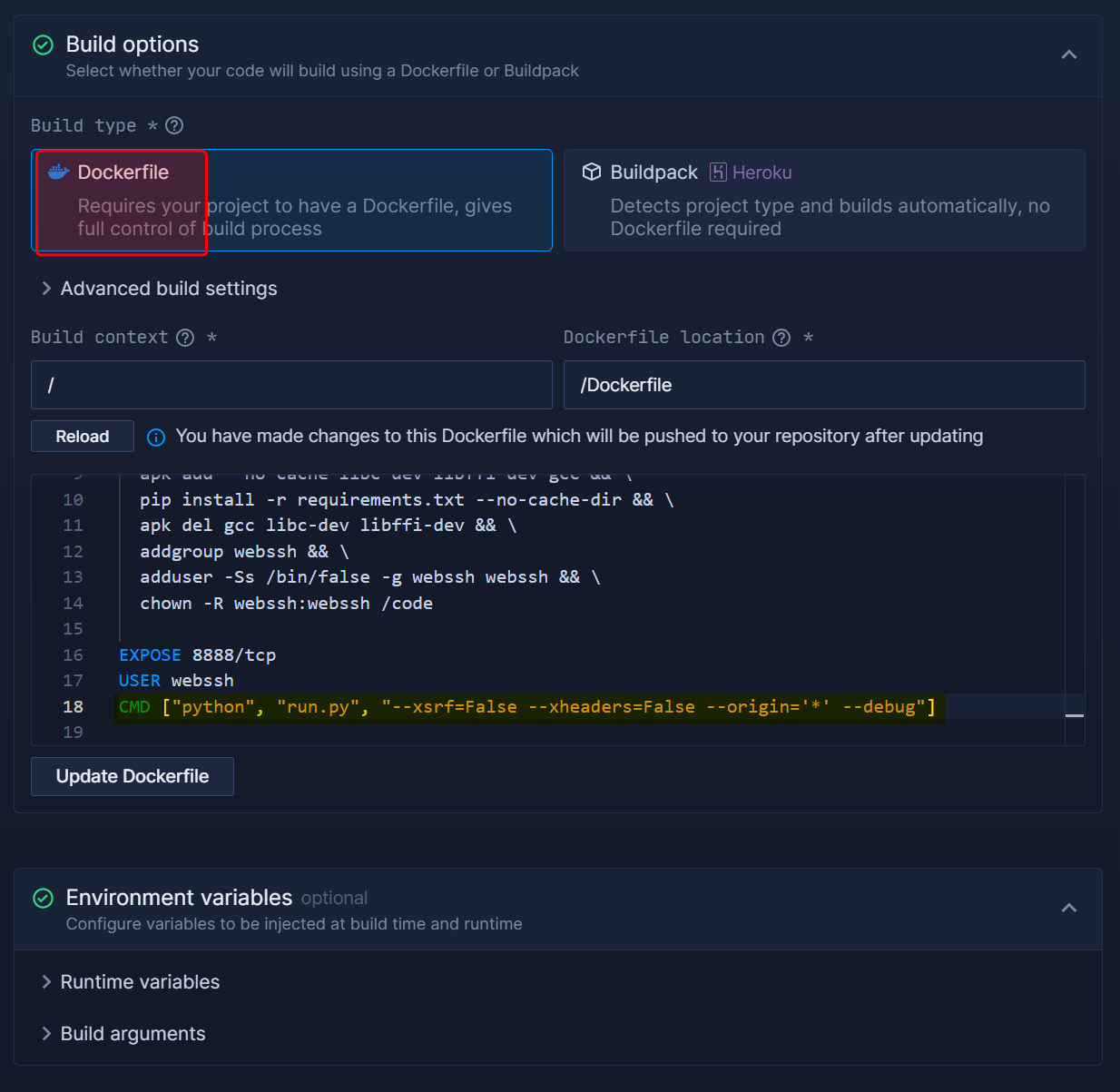Viewport: 1120px width, 1092px height.
Task: Click the Docker whale icon
Action: (58, 172)
